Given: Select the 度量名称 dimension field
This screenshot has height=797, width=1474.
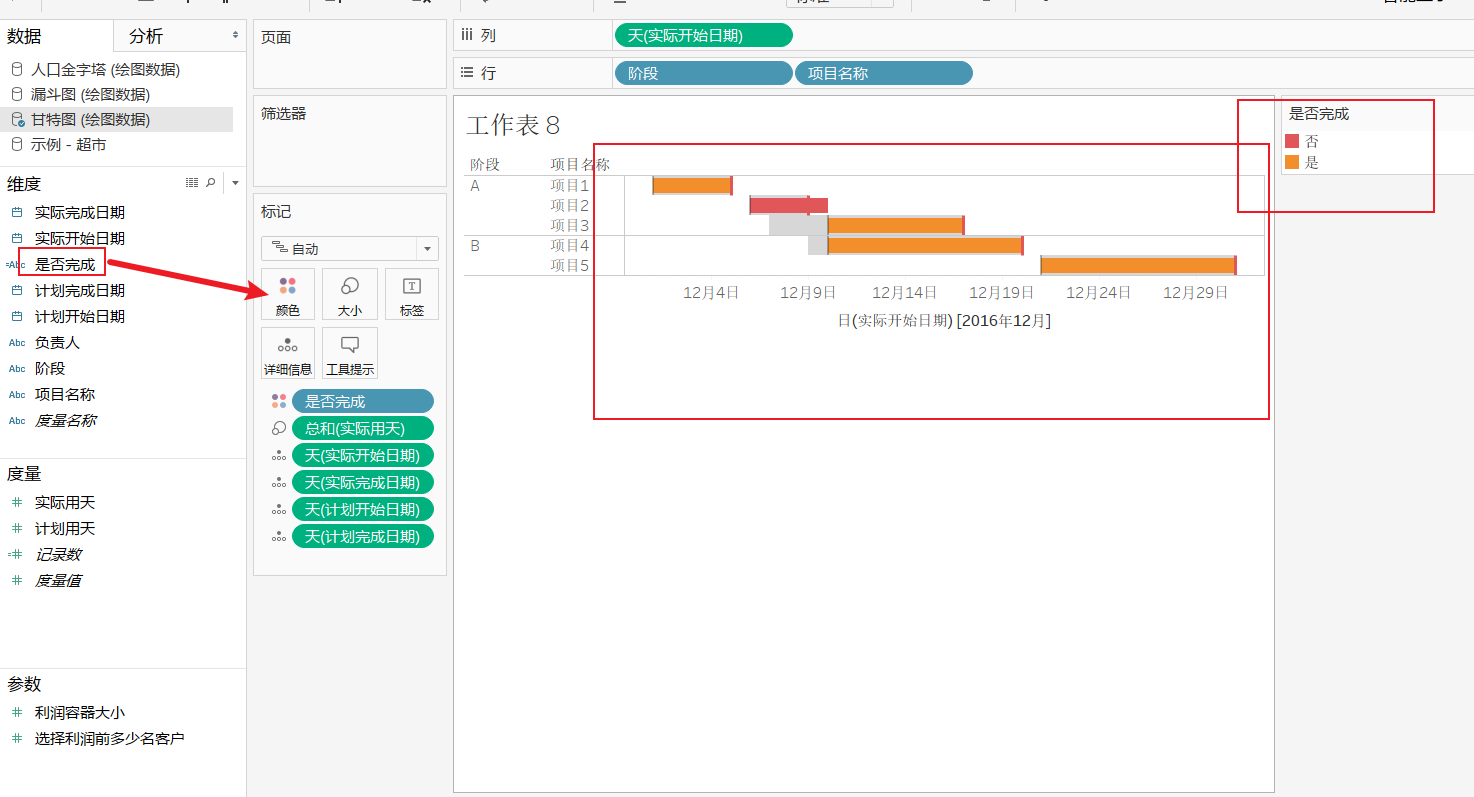Looking at the screenshot, I should [x=65, y=420].
